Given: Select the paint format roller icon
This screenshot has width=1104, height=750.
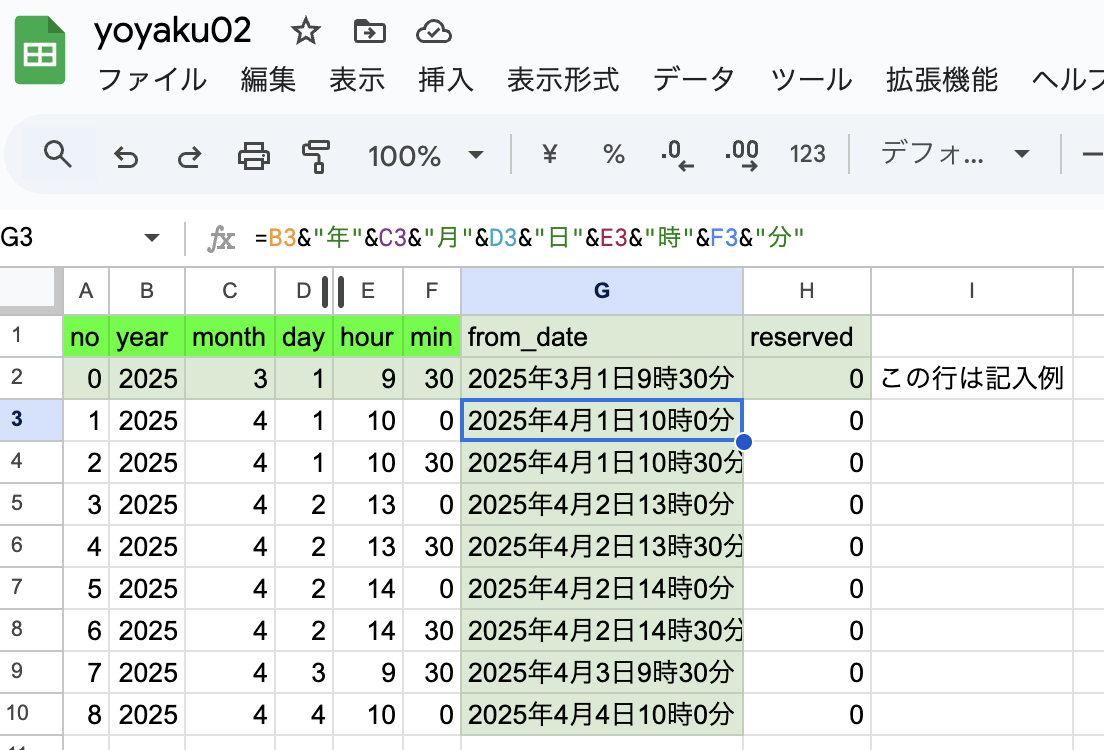Looking at the screenshot, I should [316, 156].
